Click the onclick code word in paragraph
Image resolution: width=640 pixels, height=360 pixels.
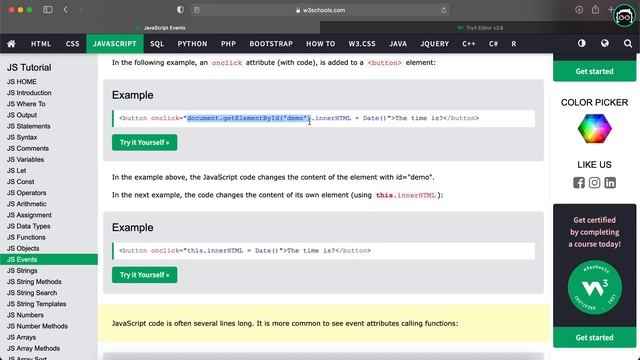(227, 63)
